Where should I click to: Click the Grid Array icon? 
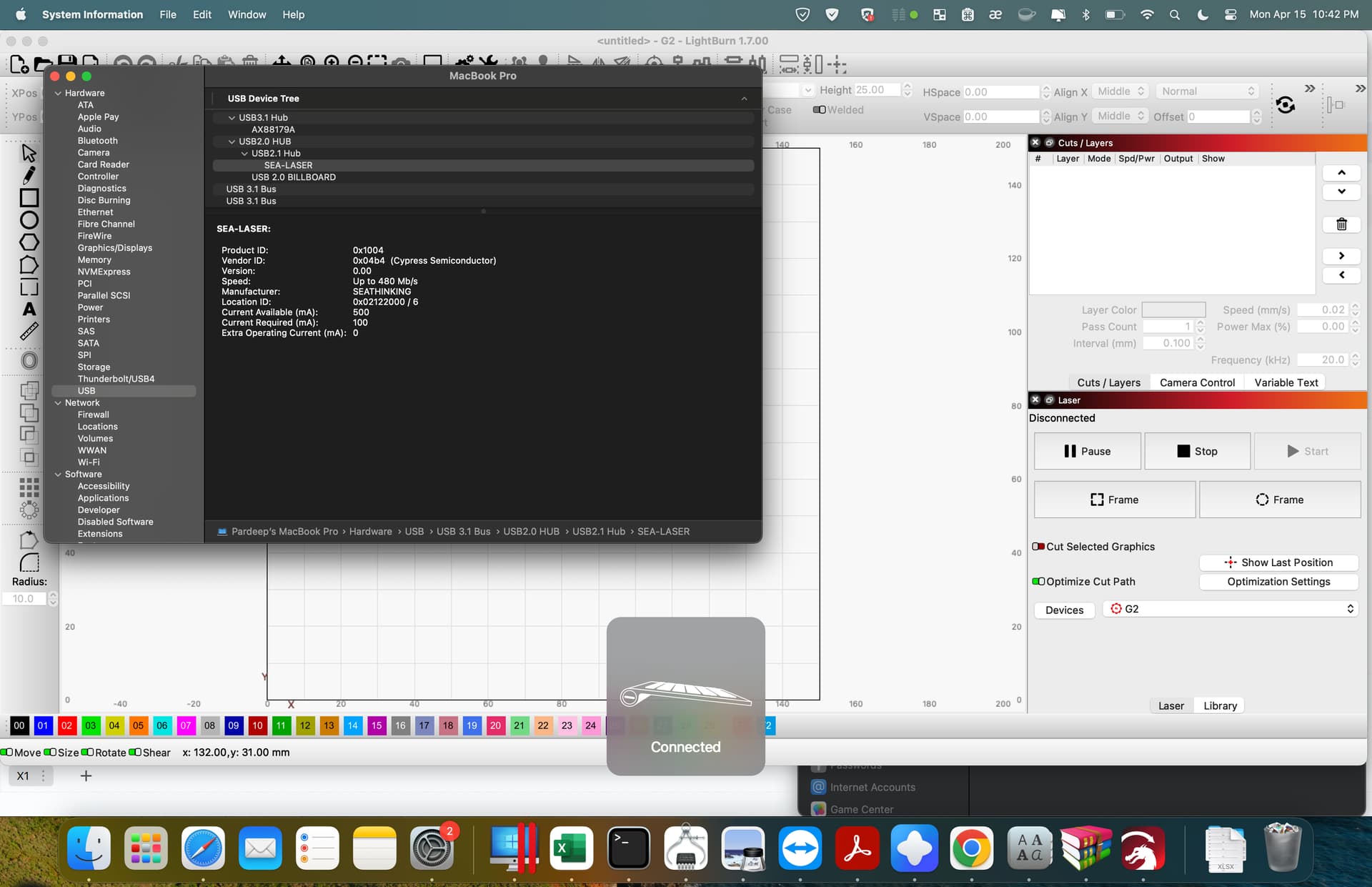(29, 487)
